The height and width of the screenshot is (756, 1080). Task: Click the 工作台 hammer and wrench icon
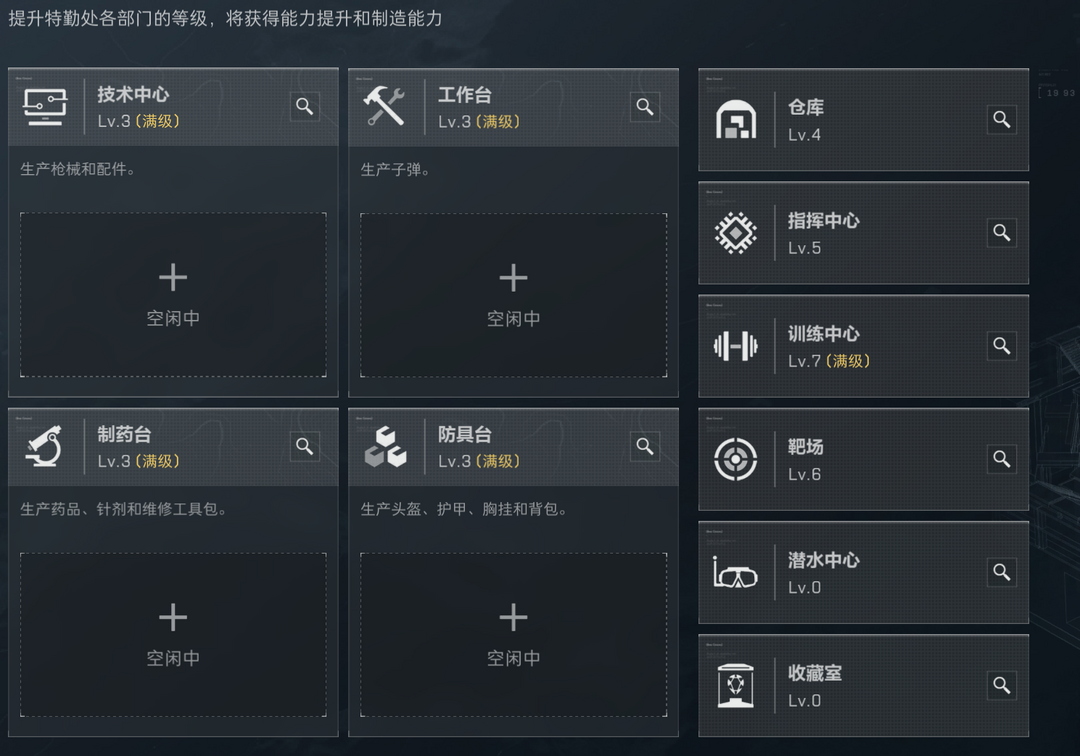click(385, 105)
